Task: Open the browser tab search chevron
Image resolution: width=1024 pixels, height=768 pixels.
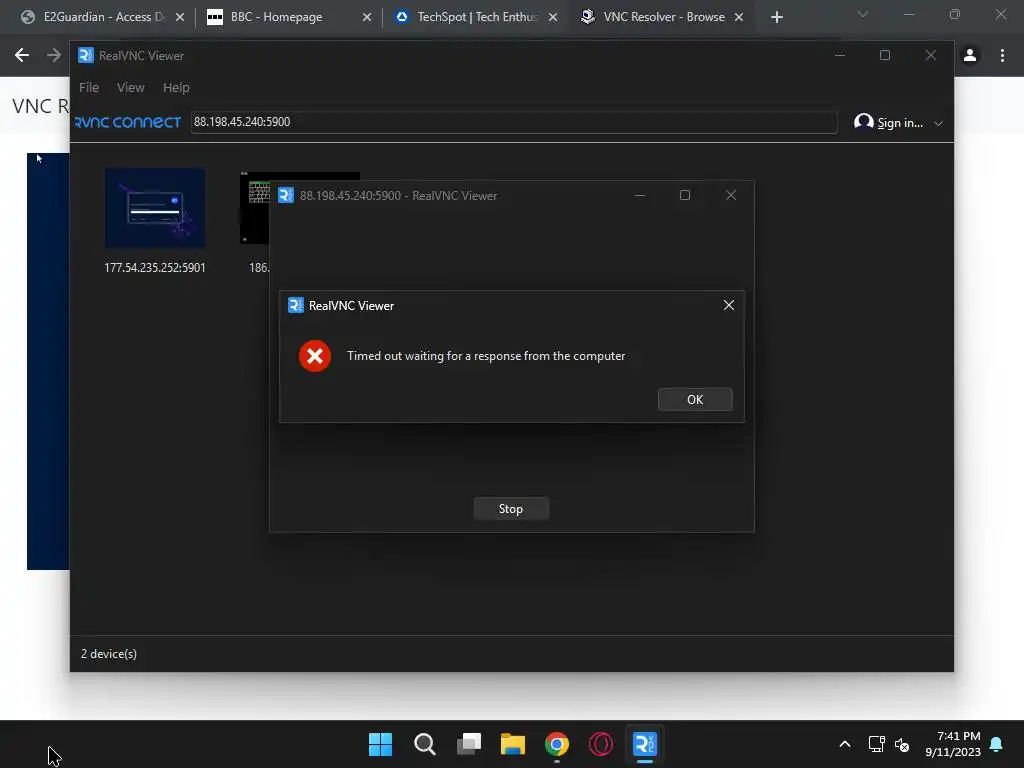Action: click(863, 14)
